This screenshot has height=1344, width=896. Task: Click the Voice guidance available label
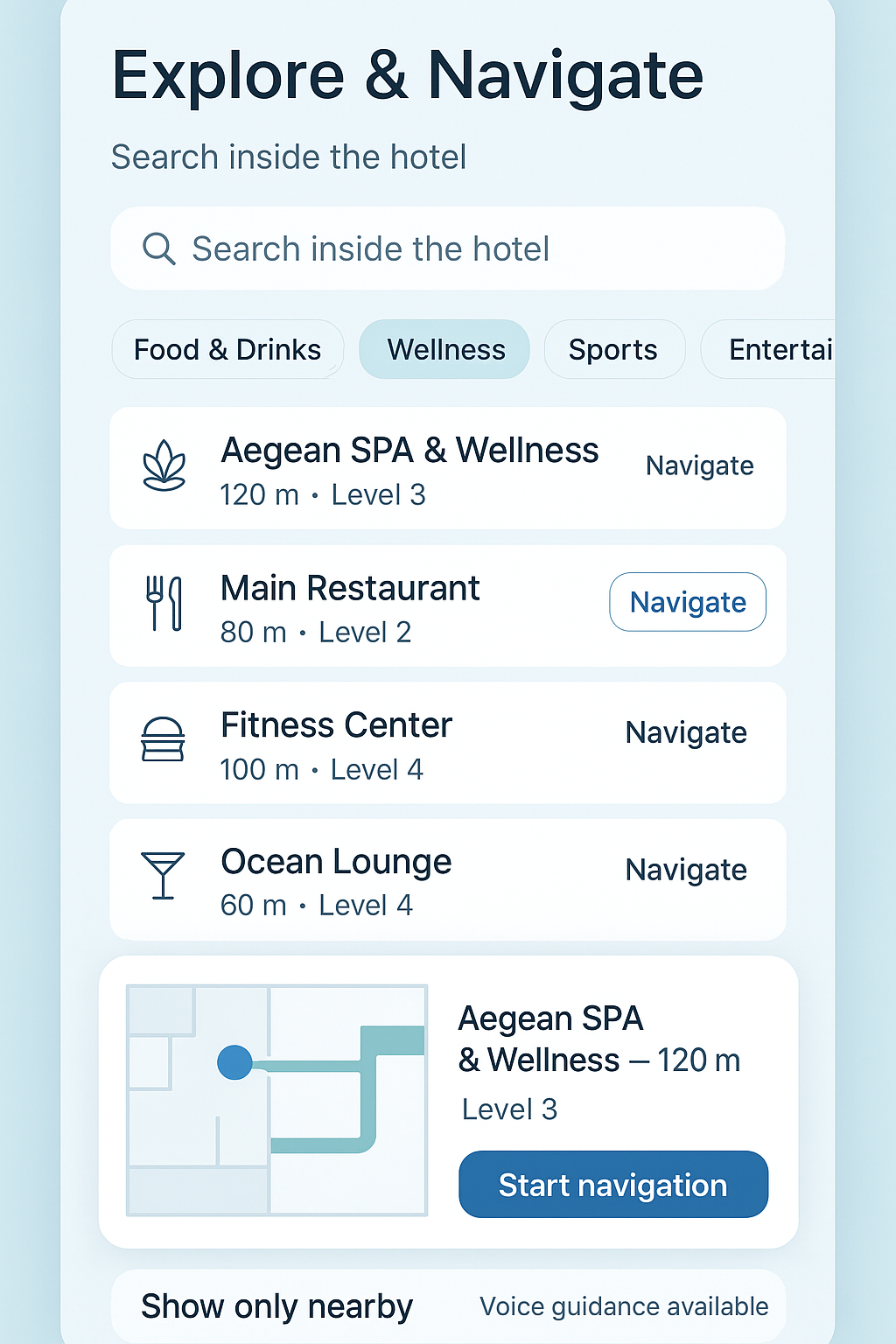624,1306
